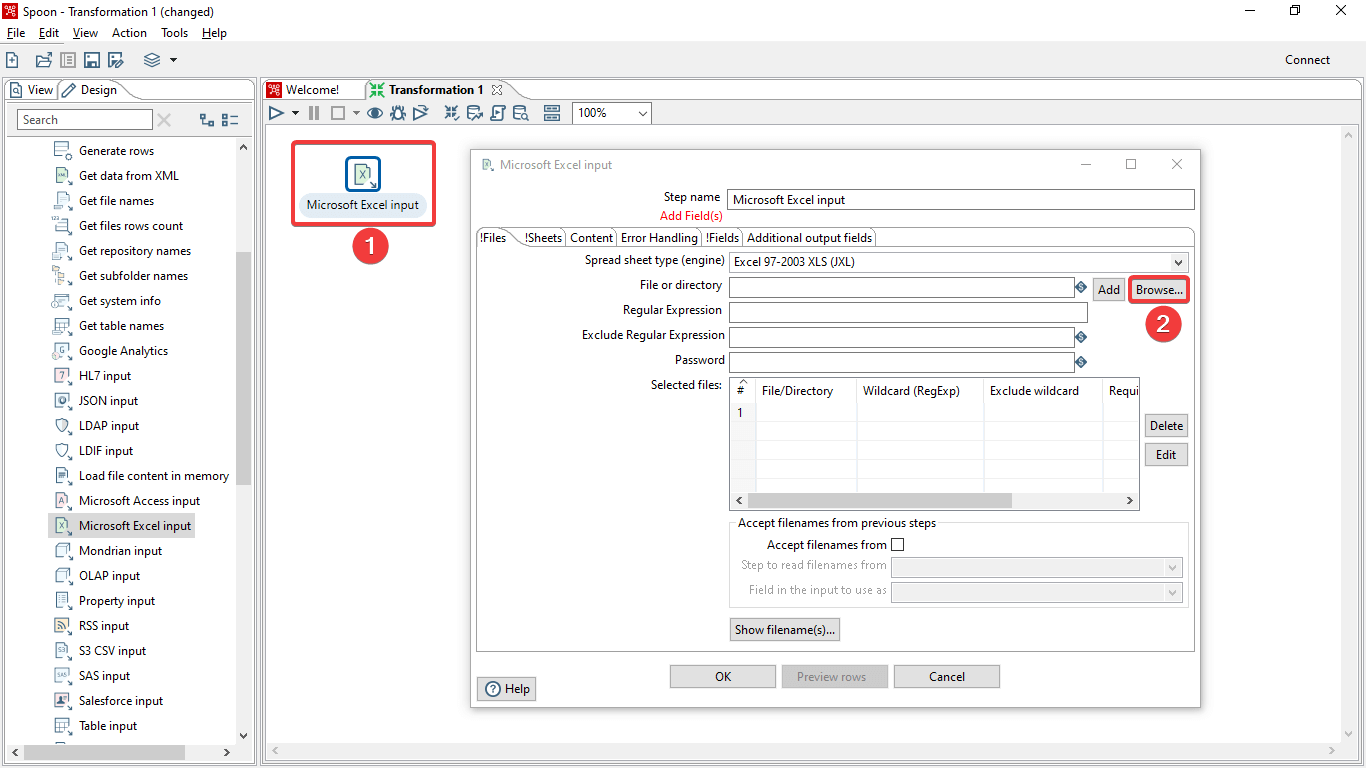Open the Welcome! tab
Viewport: 1366px width, 768px height.
(303, 90)
